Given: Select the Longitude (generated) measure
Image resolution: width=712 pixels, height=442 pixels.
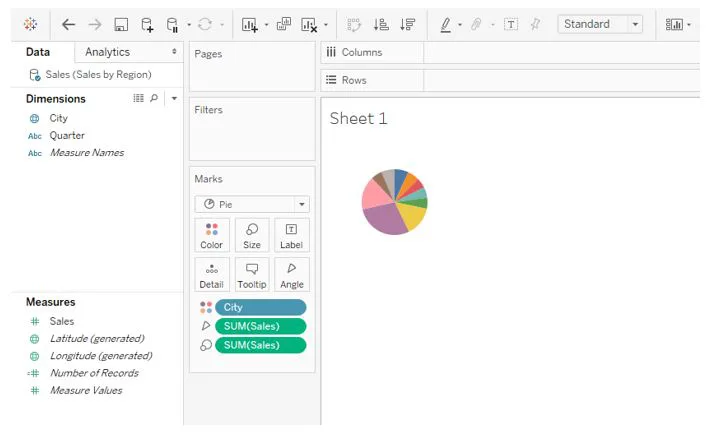Looking at the screenshot, I should [101, 356].
